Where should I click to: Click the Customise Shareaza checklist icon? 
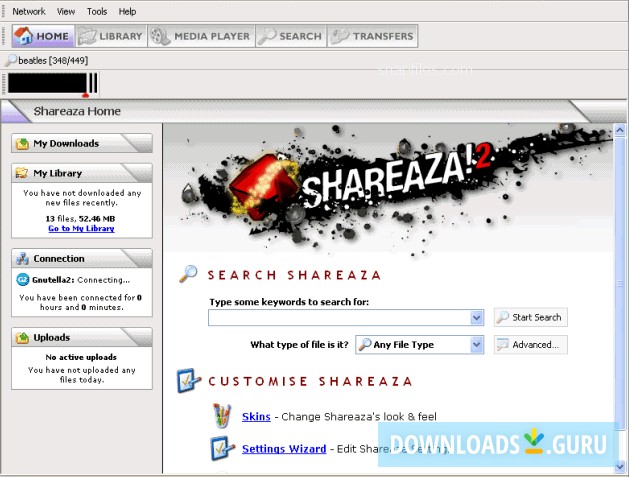tap(188, 380)
